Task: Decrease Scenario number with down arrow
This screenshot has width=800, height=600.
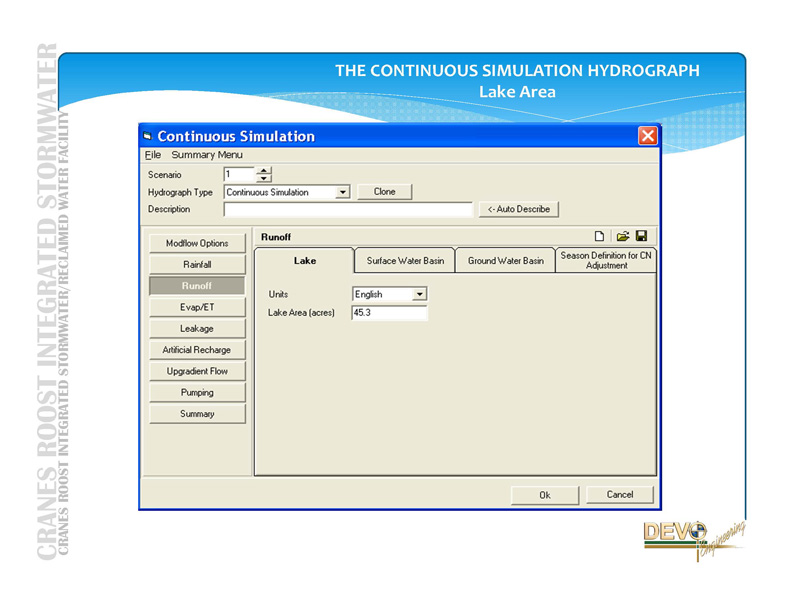Action: (x=264, y=179)
